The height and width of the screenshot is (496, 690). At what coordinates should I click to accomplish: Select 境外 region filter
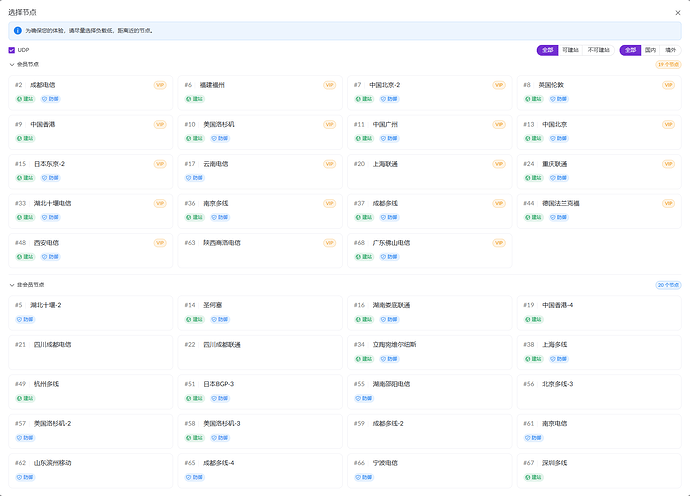[670, 50]
